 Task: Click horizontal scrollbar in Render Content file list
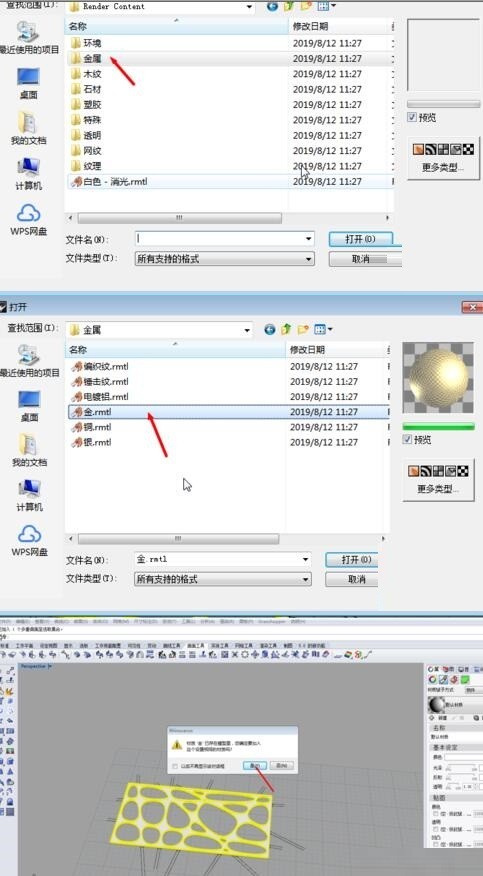coord(179,218)
